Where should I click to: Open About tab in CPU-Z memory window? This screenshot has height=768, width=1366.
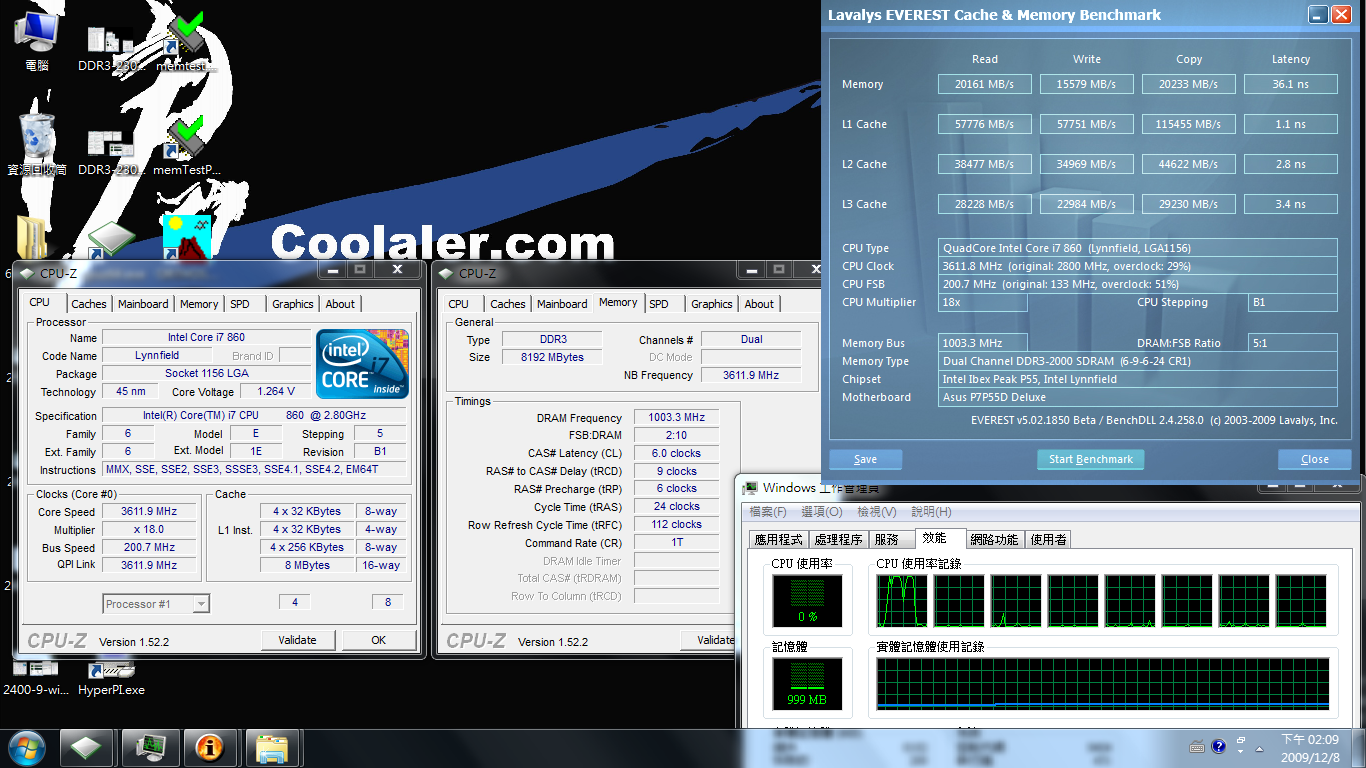pos(759,304)
